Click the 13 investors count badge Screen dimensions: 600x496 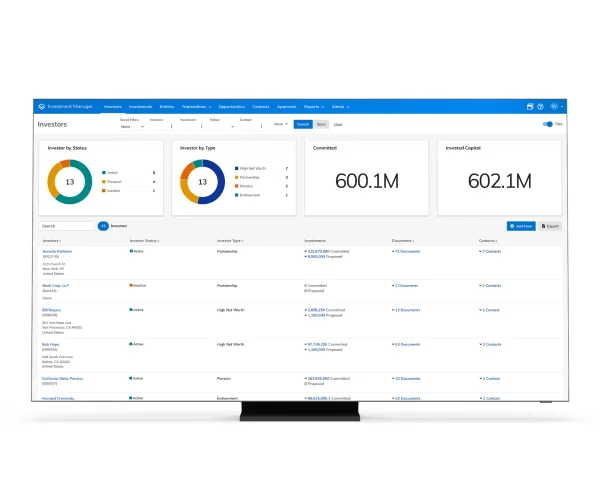(103, 226)
